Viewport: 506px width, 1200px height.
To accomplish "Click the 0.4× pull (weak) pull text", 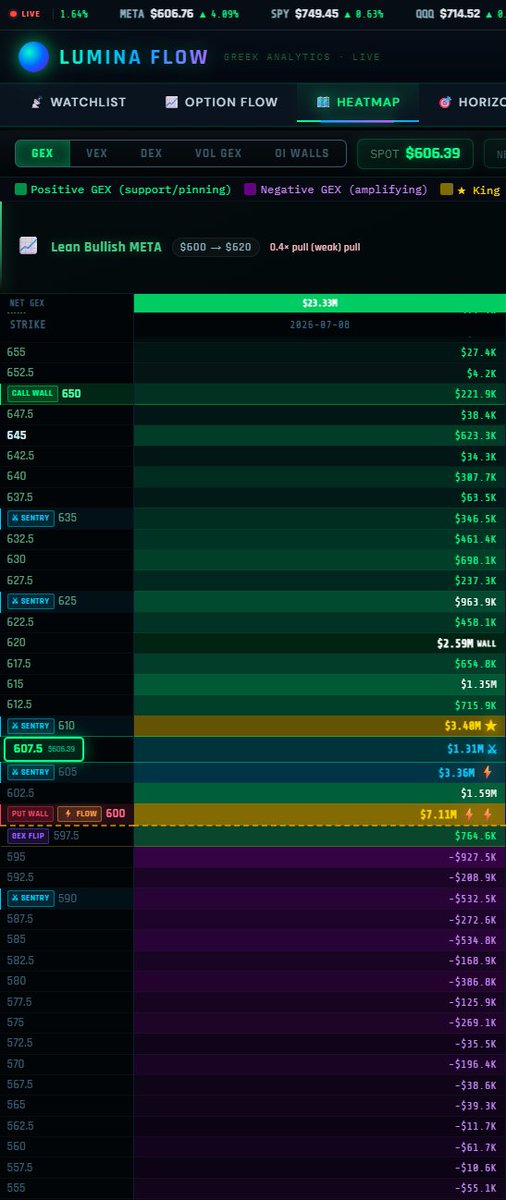I will click(x=315, y=247).
